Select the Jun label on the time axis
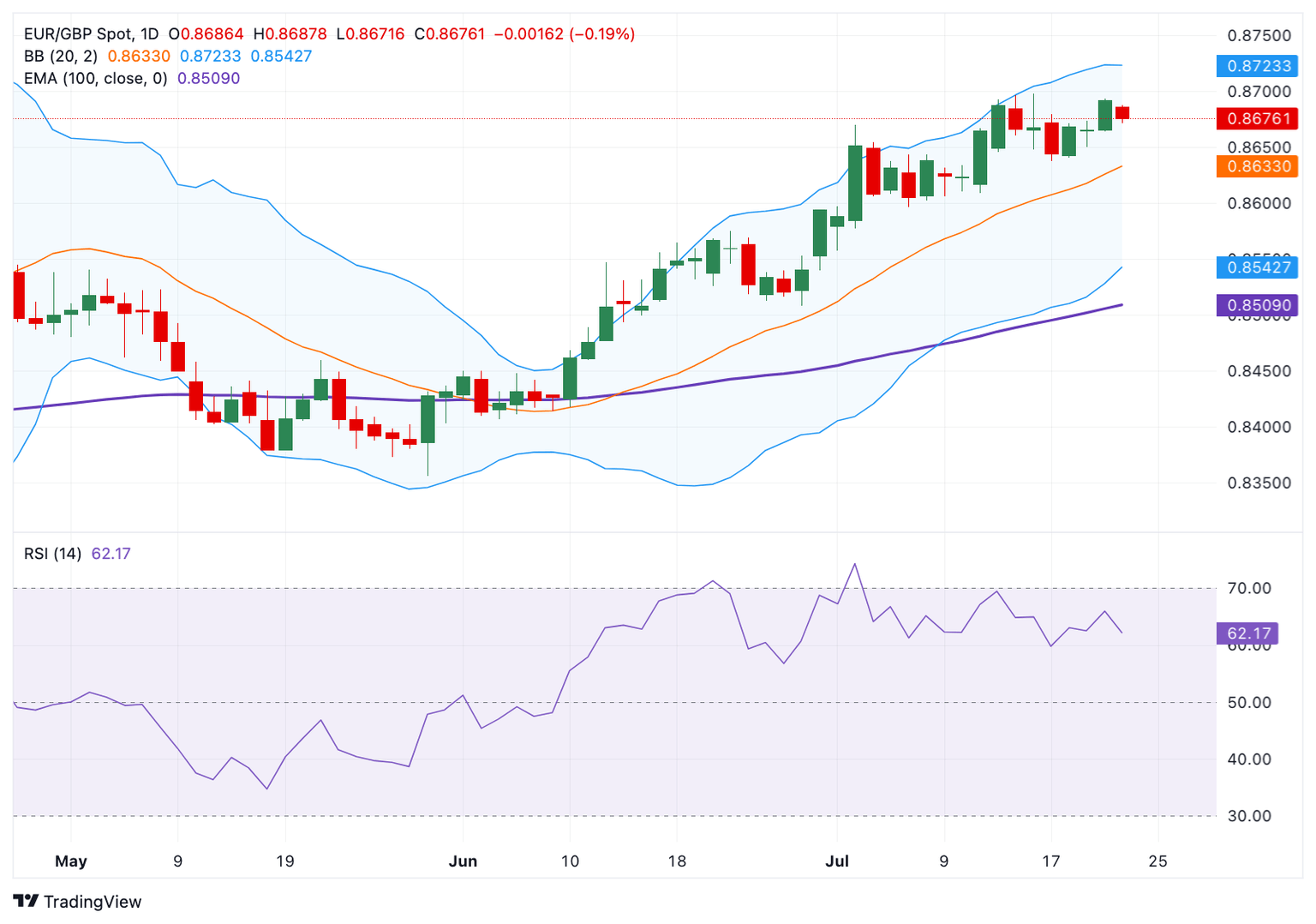Image resolution: width=1316 pixels, height=924 pixels. pos(463,861)
